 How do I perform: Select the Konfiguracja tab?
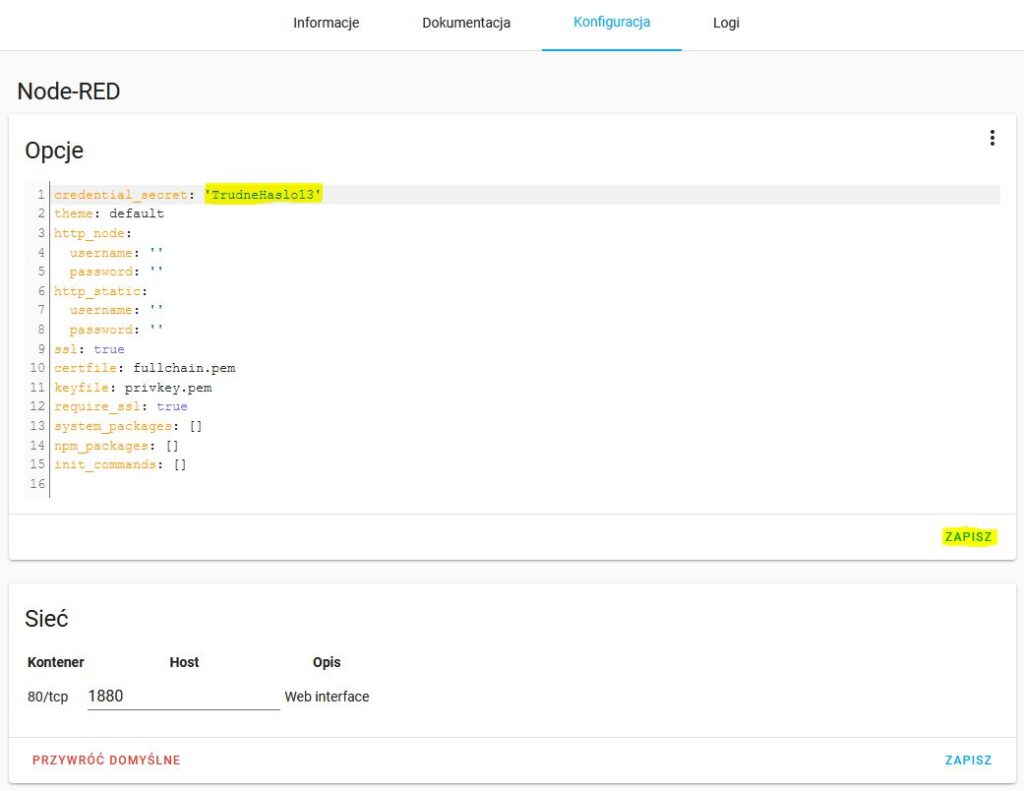611,22
